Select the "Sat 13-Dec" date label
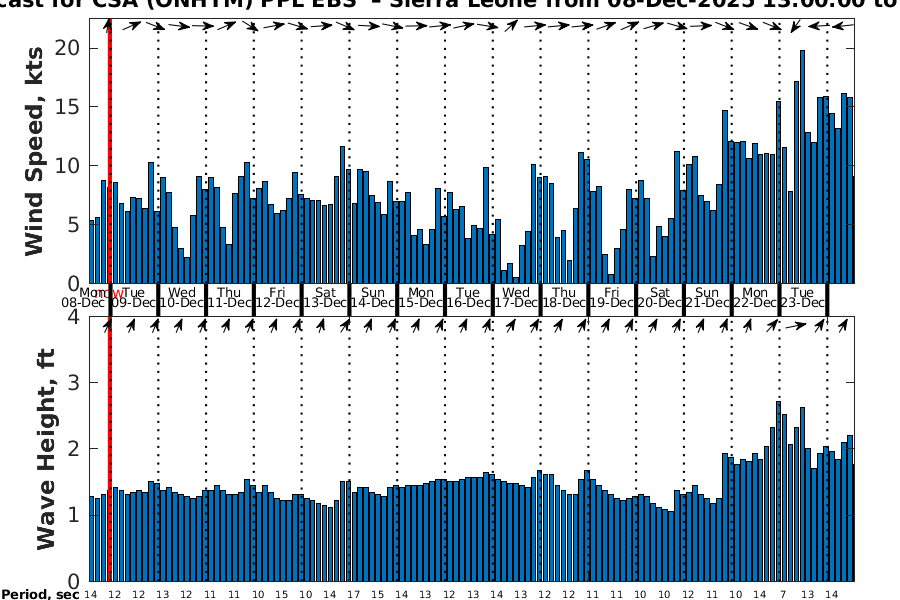The width and height of the screenshot is (900, 600). click(x=324, y=297)
